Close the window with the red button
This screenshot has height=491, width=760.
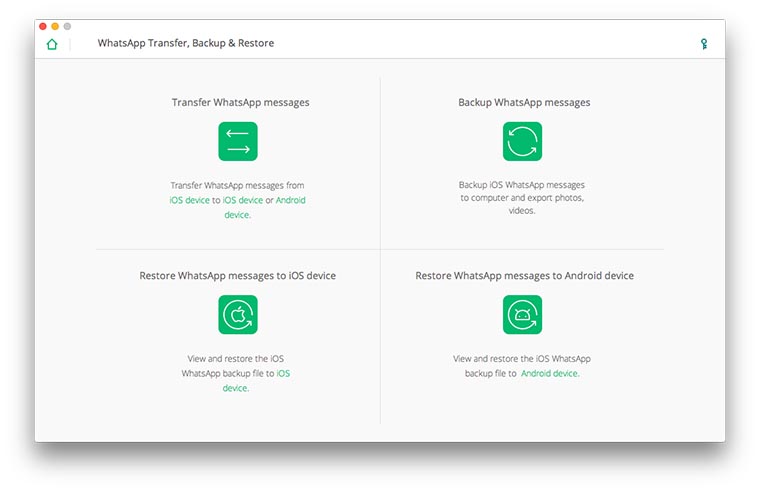click(43, 26)
